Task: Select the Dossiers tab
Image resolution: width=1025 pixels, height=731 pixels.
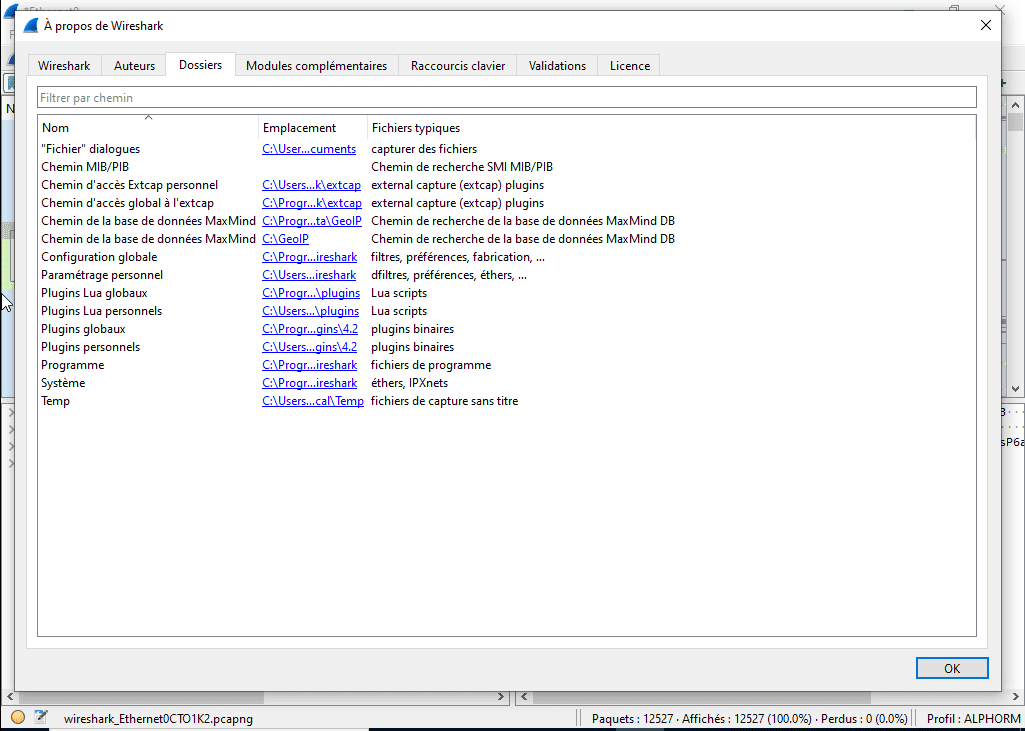Action: (200, 65)
